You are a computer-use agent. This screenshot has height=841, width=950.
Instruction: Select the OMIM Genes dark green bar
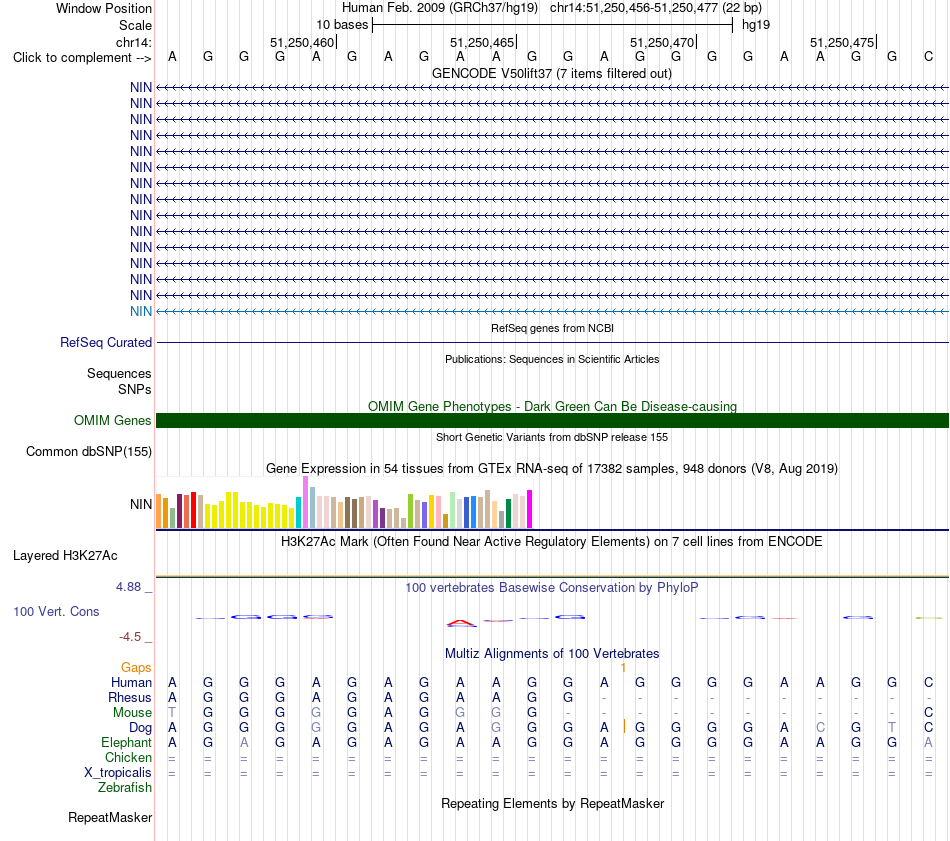click(552, 420)
